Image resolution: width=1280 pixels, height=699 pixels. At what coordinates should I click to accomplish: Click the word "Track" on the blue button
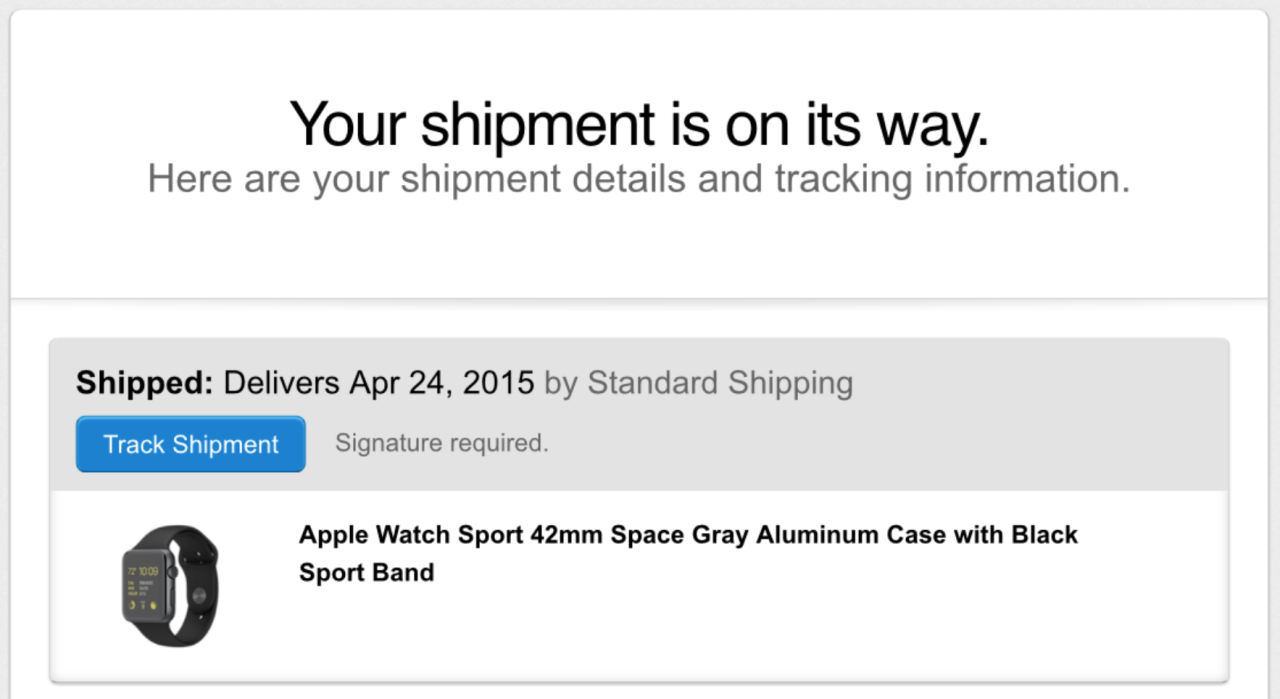point(134,445)
